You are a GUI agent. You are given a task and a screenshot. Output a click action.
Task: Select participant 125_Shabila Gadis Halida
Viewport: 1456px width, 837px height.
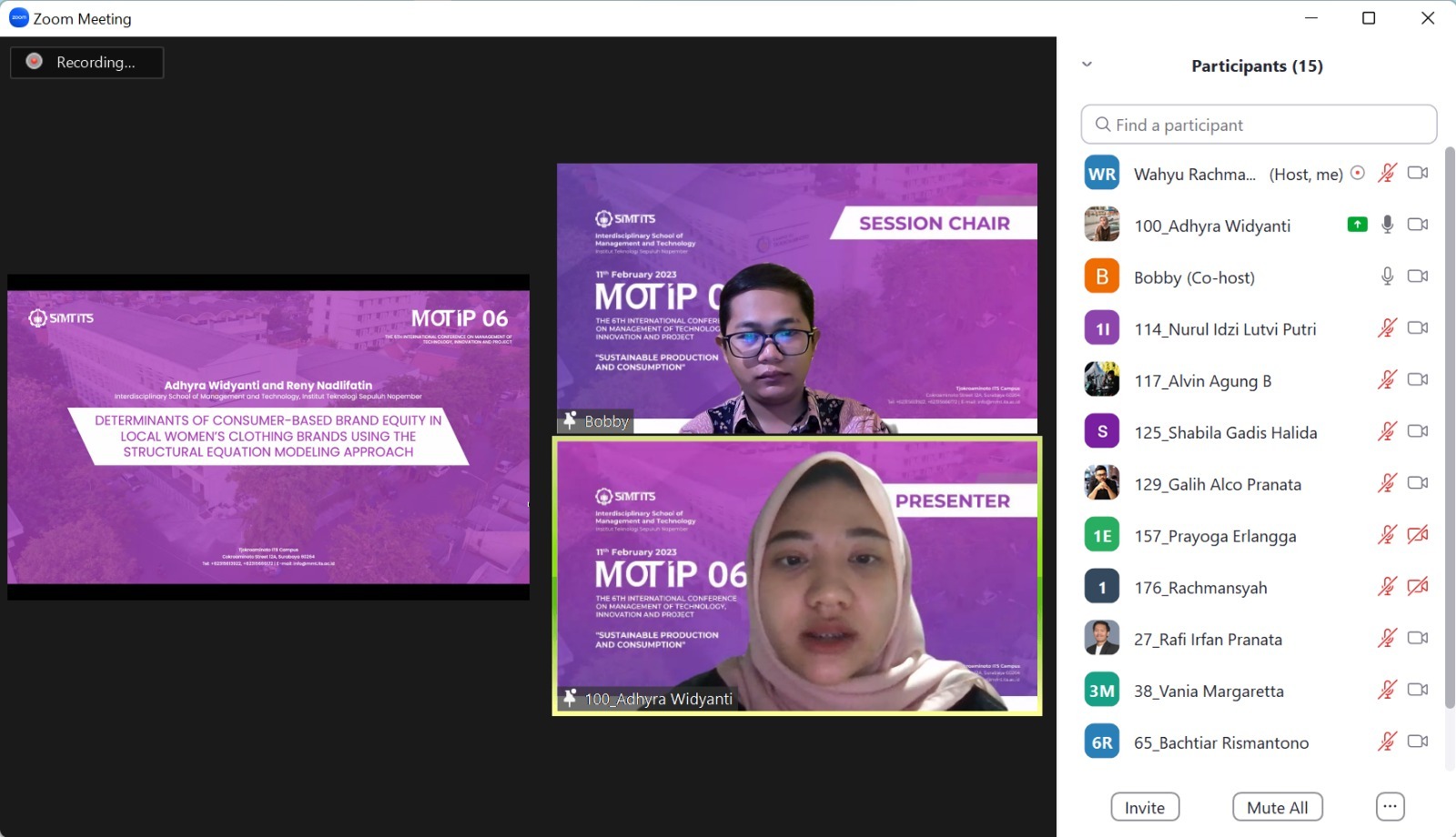pos(1225,433)
